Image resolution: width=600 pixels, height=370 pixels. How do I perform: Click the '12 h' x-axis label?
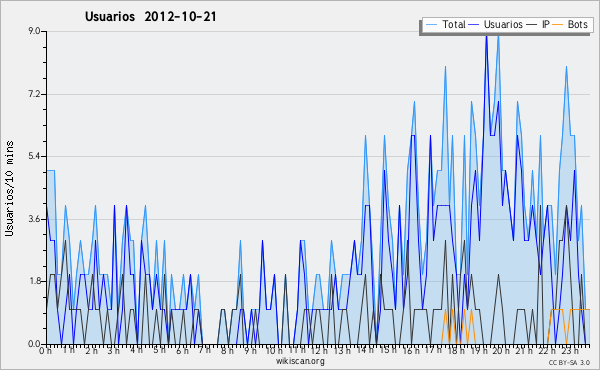click(319, 351)
